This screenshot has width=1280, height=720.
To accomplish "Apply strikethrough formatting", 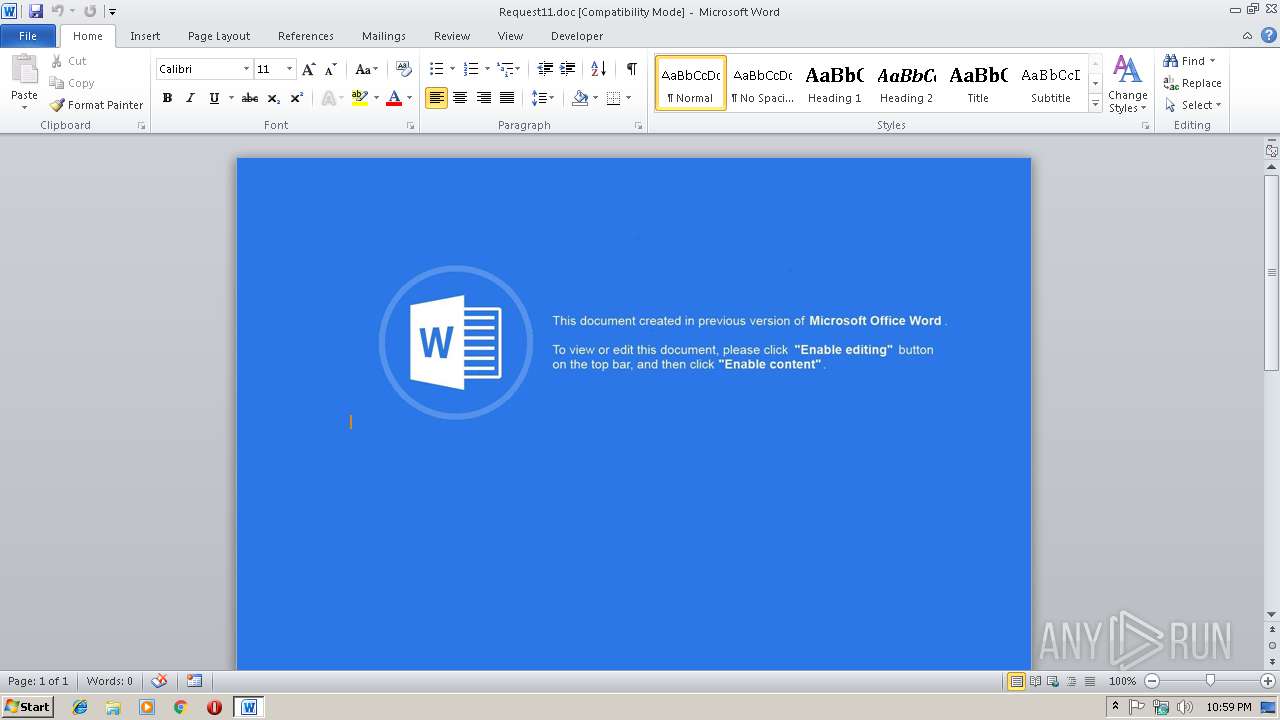I will point(250,98).
